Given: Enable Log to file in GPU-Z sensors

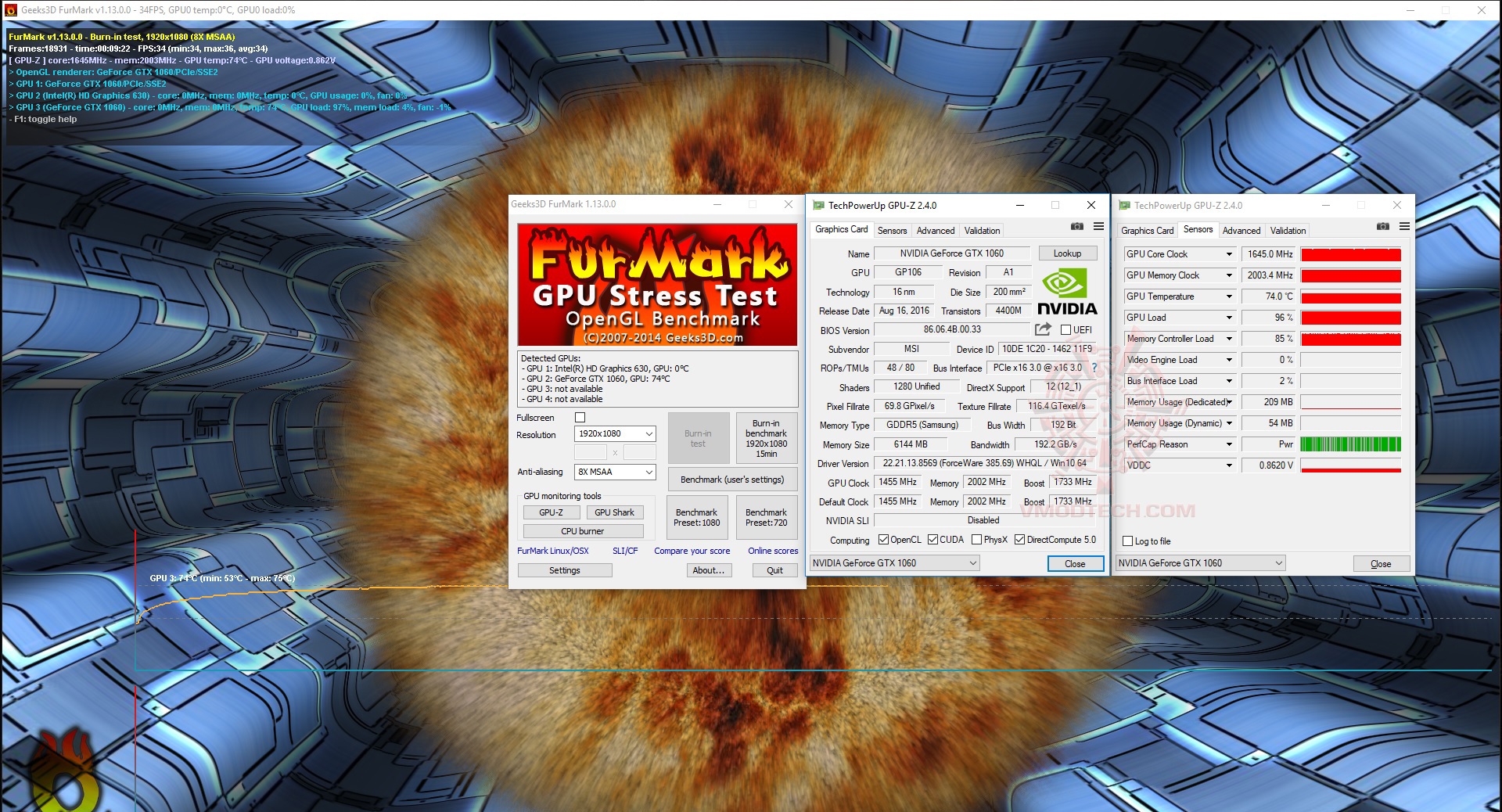Looking at the screenshot, I should (x=1127, y=541).
